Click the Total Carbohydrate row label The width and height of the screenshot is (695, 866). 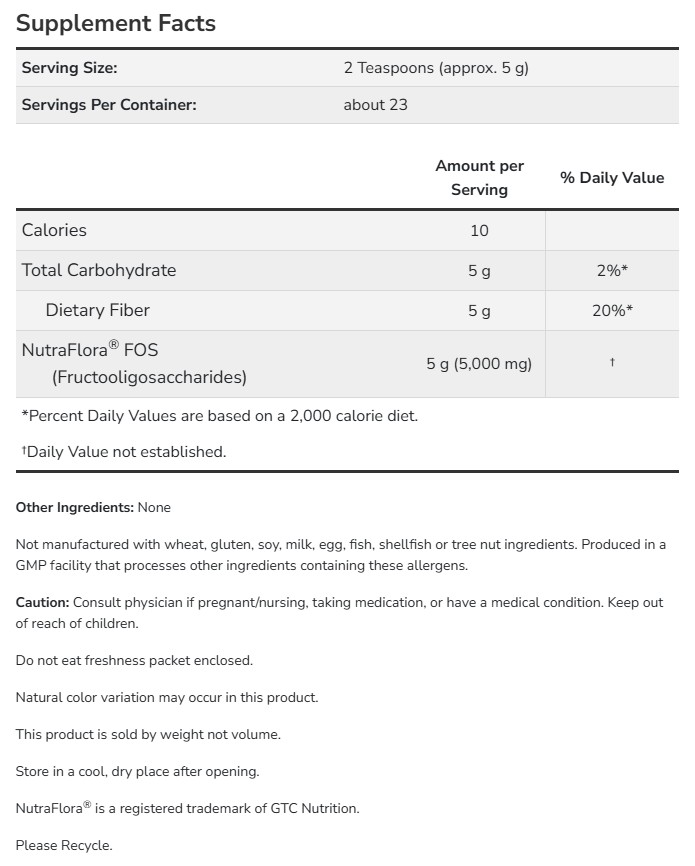point(99,270)
